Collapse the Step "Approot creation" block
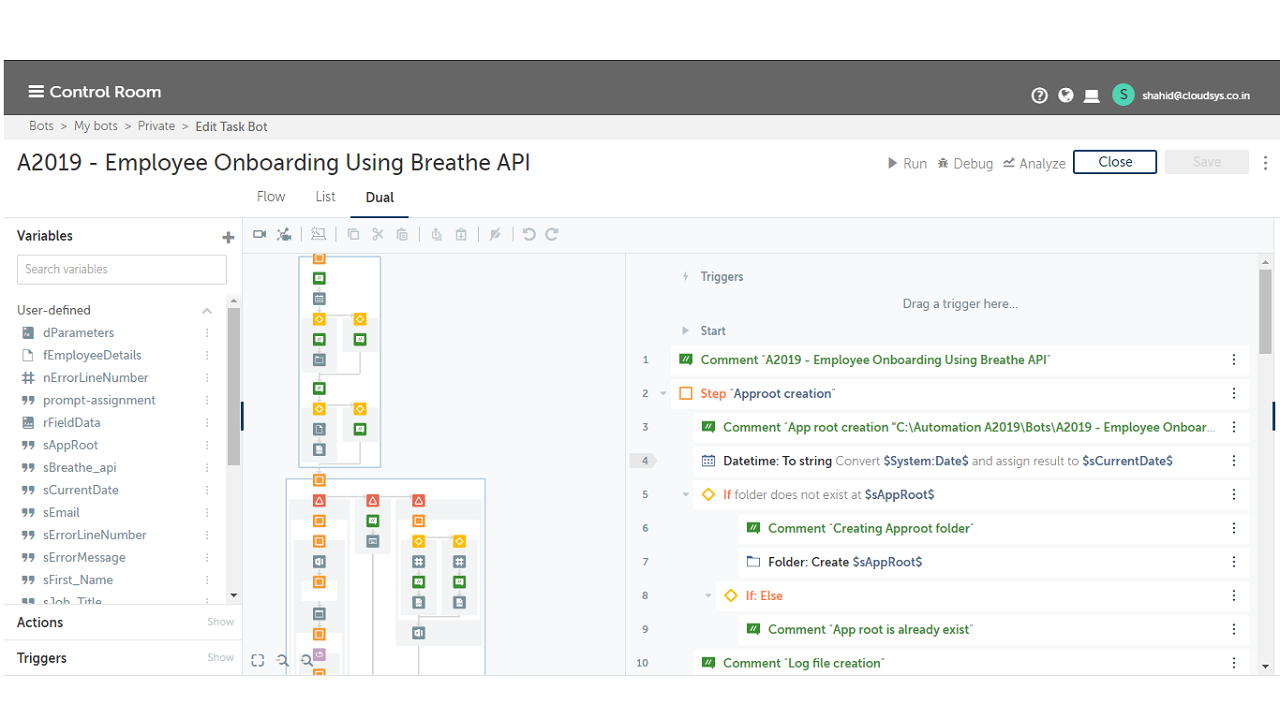The height and width of the screenshot is (720, 1280). (x=663, y=394)
